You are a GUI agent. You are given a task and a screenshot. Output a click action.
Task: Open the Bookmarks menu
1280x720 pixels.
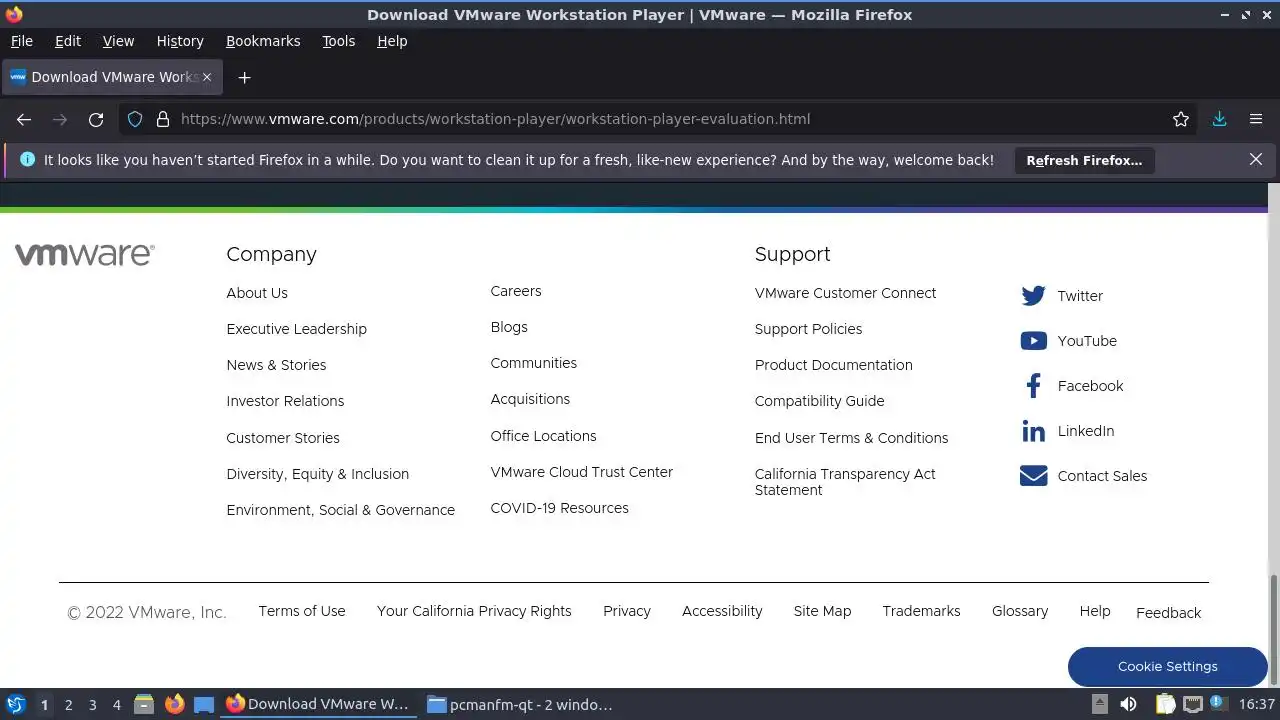point(263,41)
